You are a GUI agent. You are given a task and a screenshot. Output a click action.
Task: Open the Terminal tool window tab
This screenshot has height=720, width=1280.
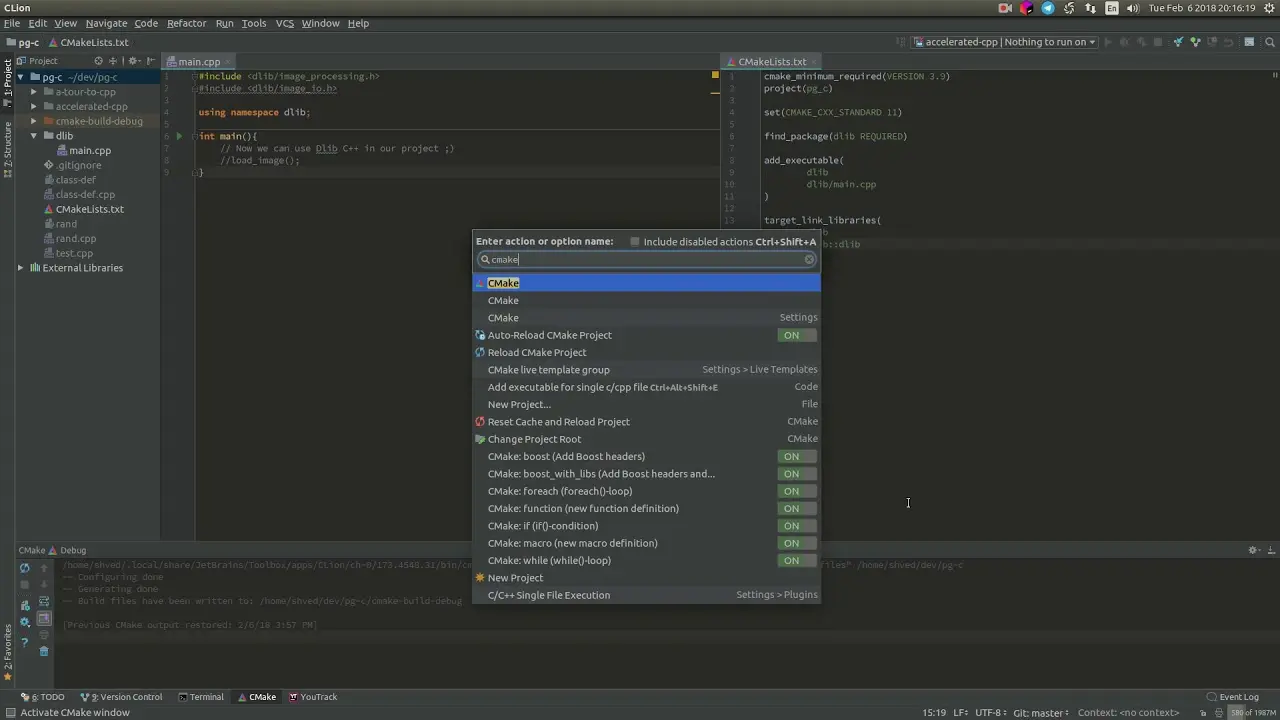tap(201, 697)
